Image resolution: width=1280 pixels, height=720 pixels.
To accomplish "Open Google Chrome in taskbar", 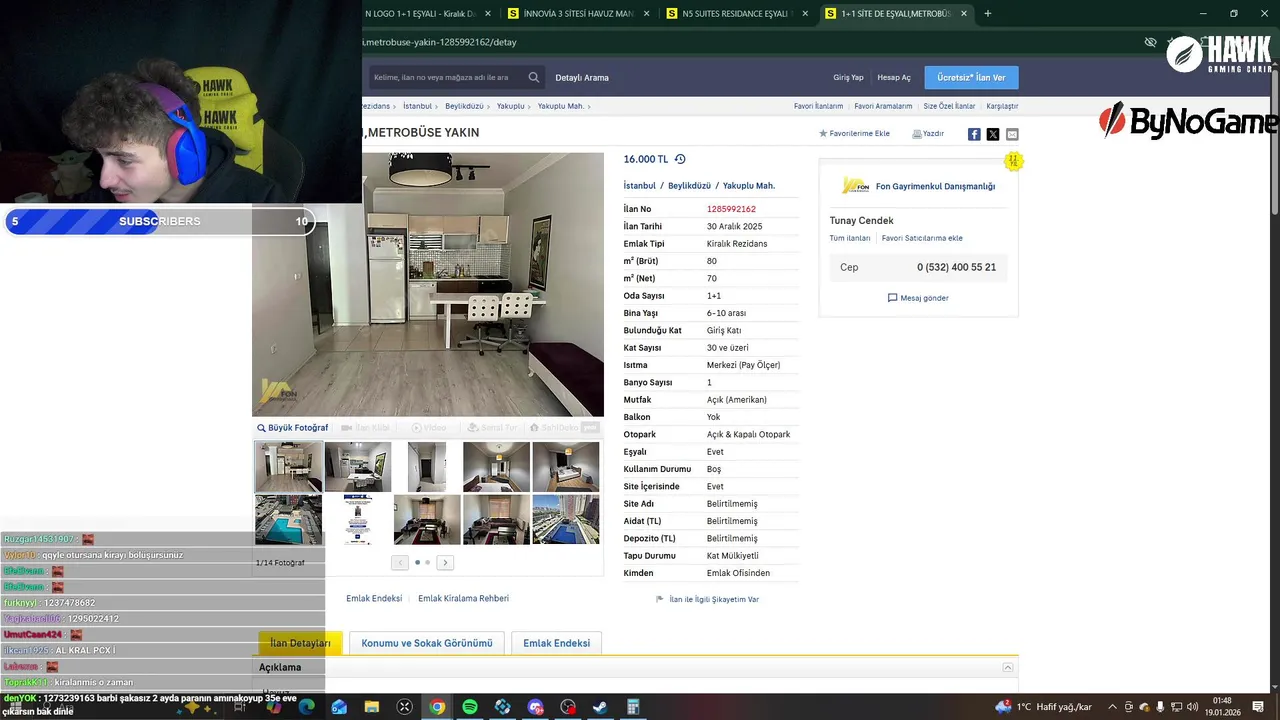I will [x=437, y=707].
